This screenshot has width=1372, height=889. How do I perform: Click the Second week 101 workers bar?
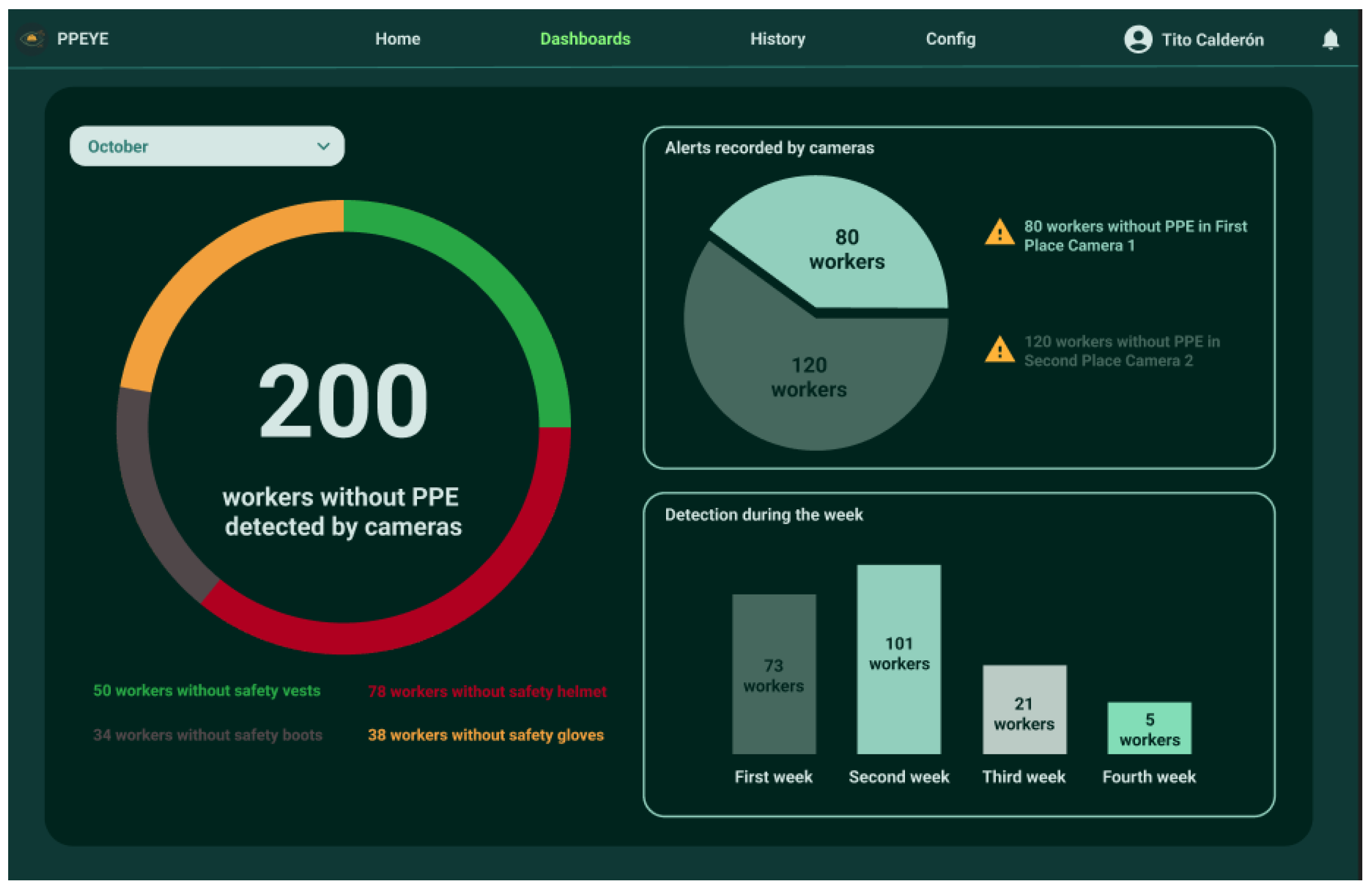898,658
